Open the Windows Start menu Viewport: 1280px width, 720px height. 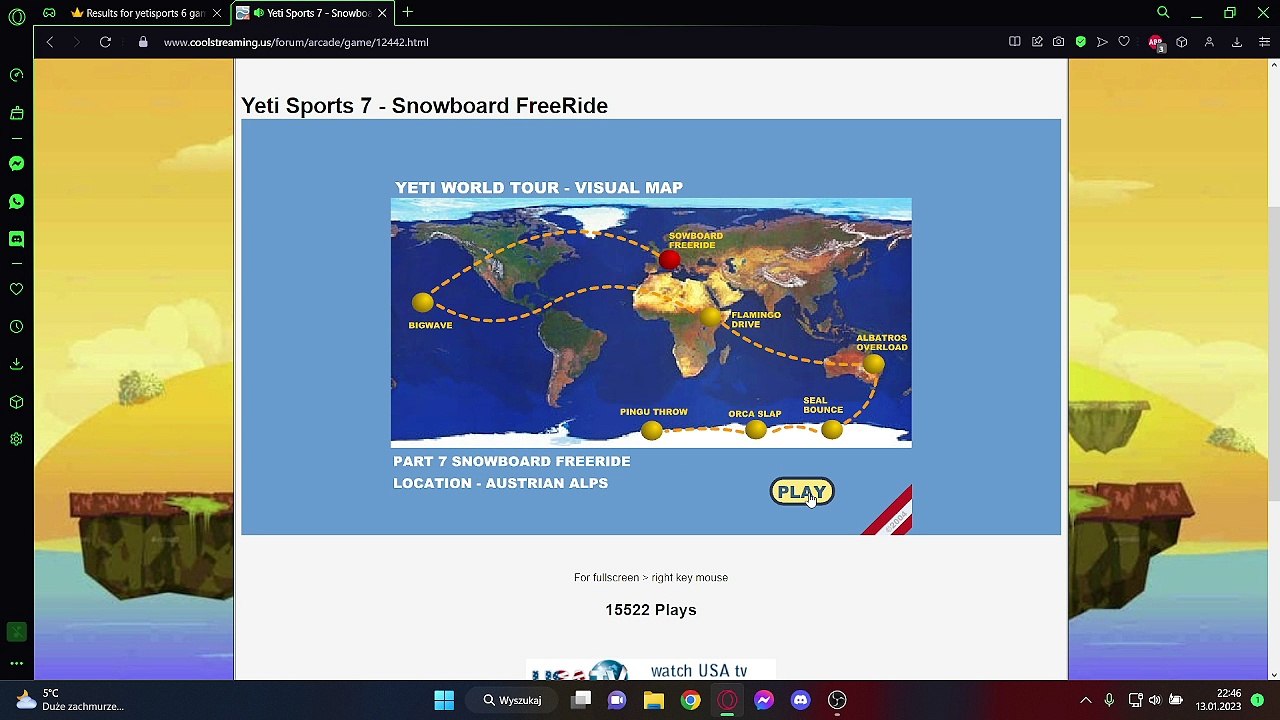[x=444, y=700]
